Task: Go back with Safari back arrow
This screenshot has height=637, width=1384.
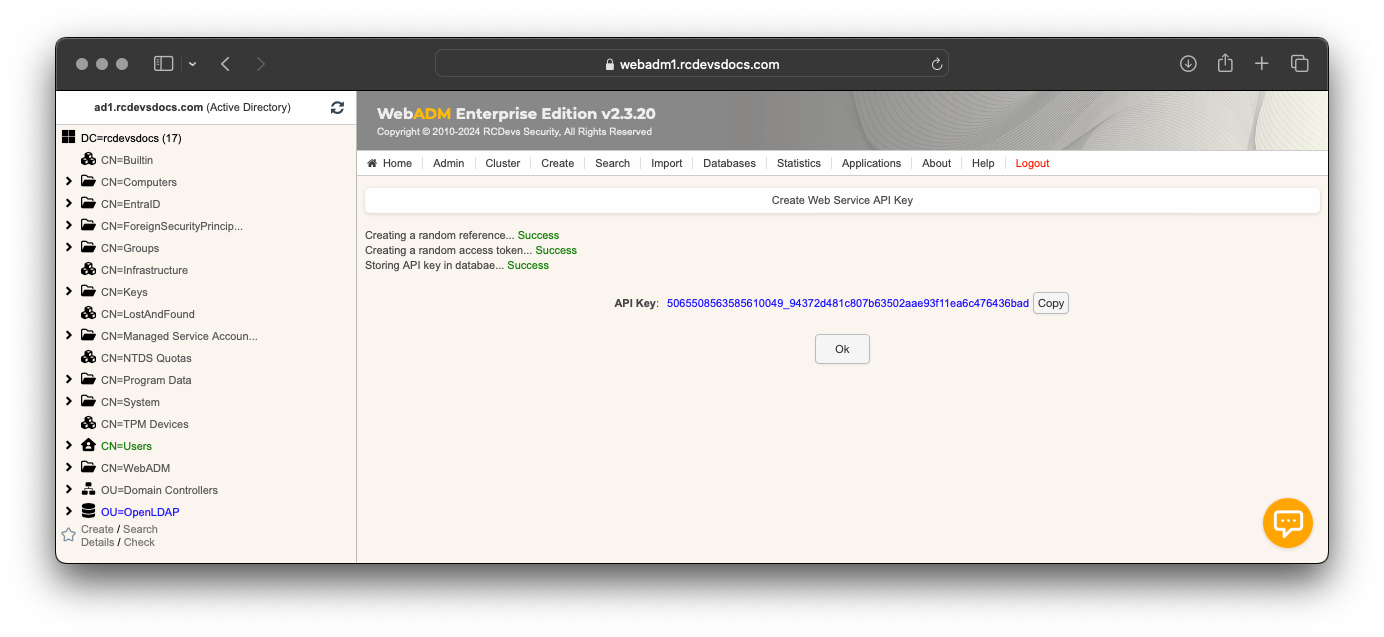Action: (x=226, y=64)
